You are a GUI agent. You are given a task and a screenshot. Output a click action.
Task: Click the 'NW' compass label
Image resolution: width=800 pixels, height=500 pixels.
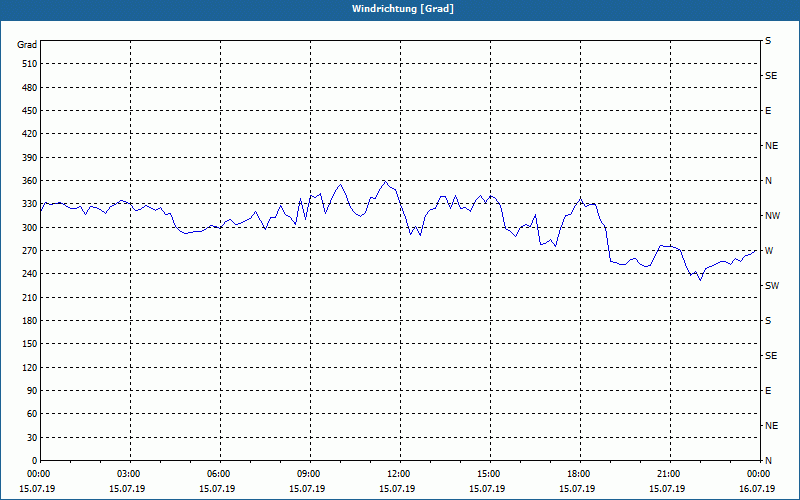pos(772,216)
